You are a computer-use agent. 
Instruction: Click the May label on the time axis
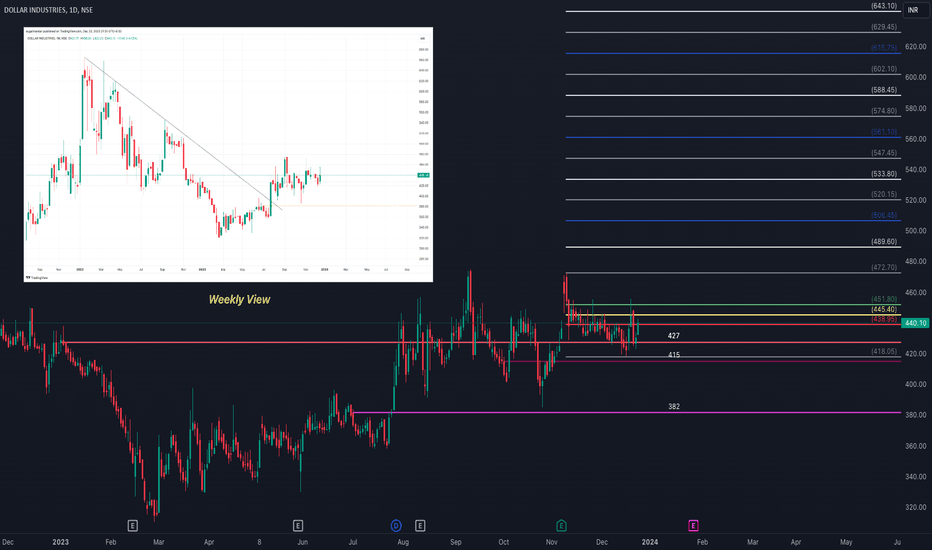(x=846, y=542)
